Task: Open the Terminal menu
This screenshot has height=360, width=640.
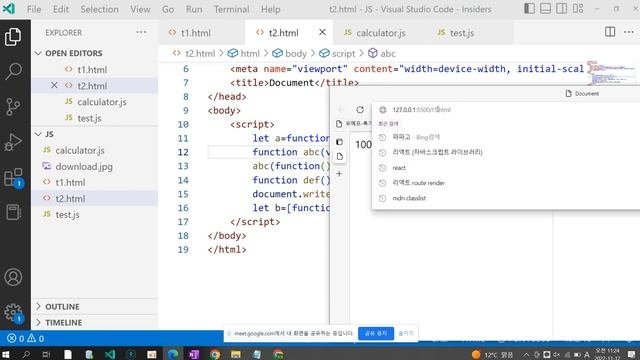Action: (x=231, y=9)
